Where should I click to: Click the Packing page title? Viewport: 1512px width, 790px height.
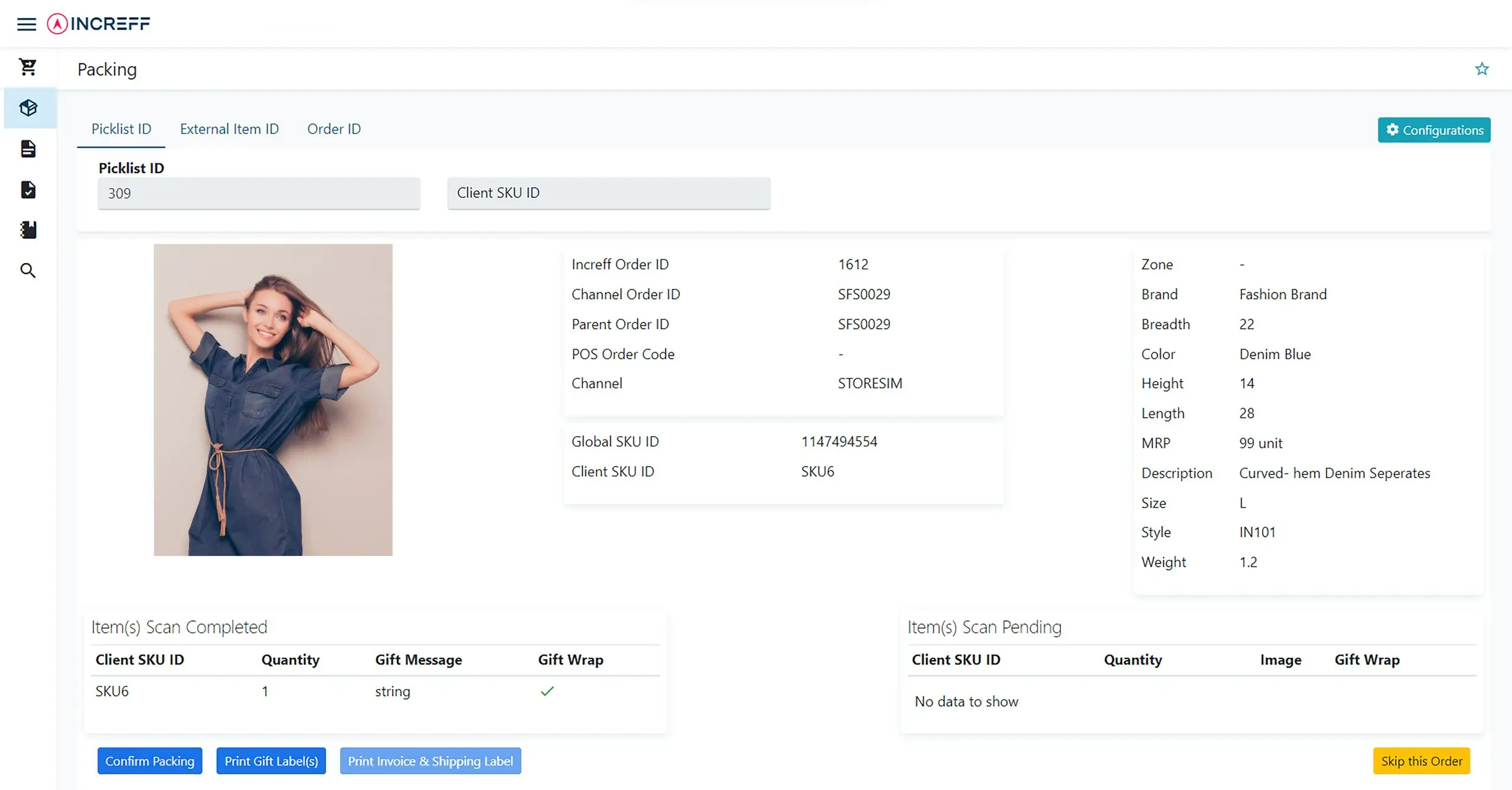click(x=107, y=69)
